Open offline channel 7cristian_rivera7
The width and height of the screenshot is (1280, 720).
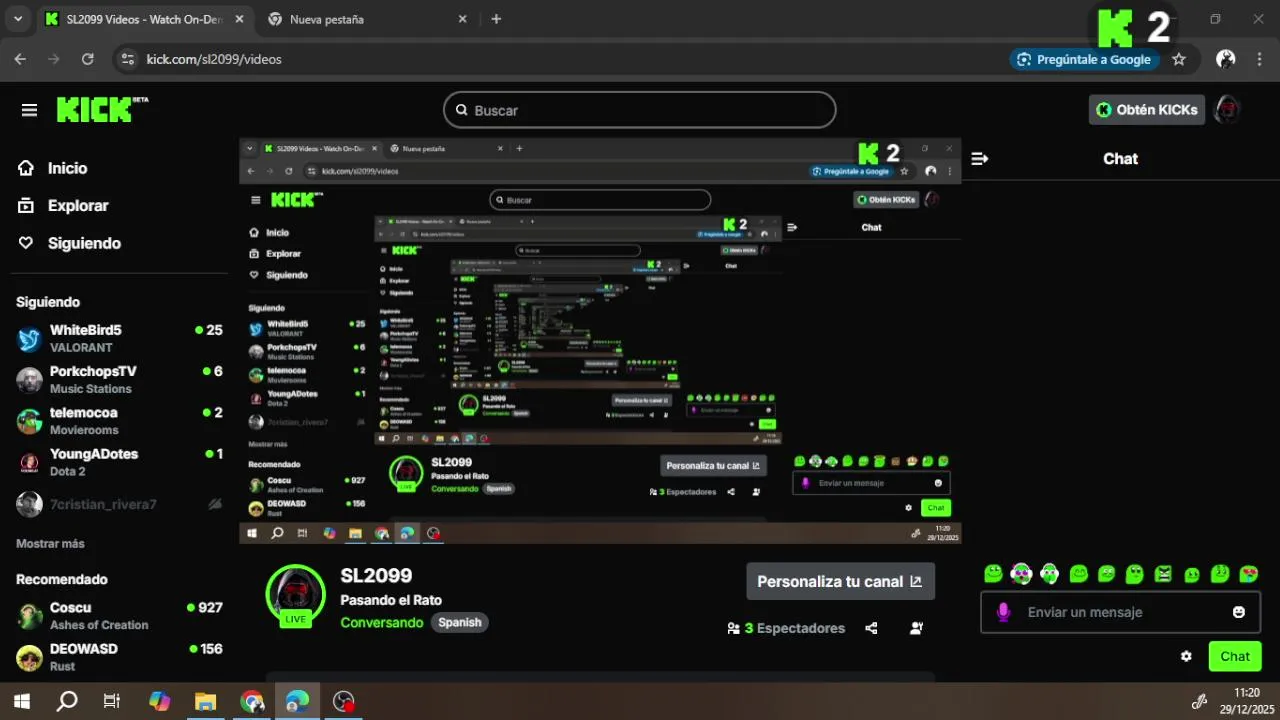(119, 504)
